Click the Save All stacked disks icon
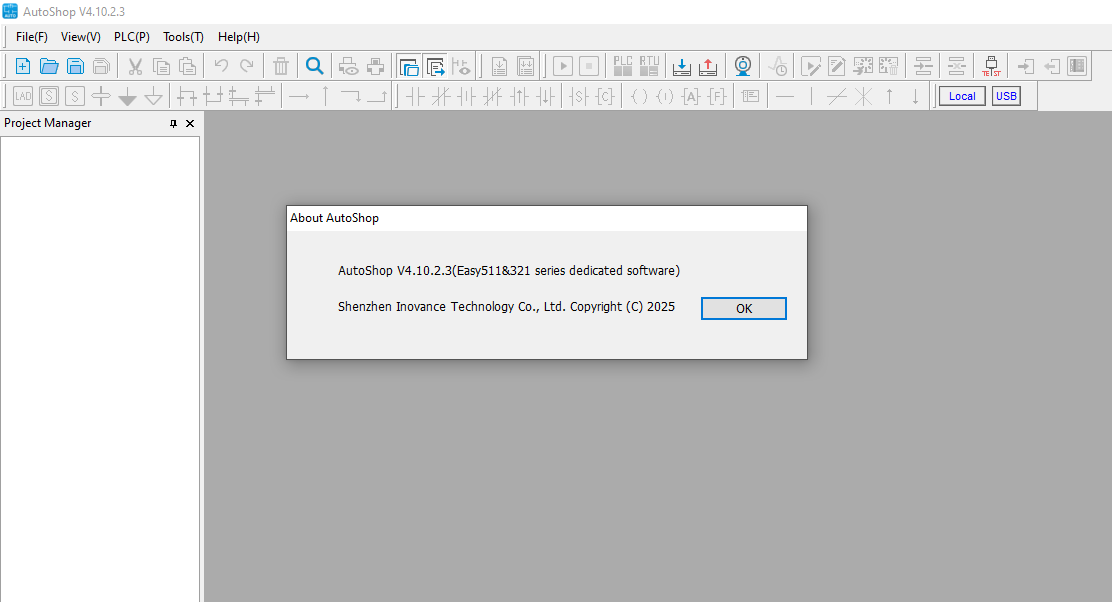 pyautogui.click(x=101, y=67)
